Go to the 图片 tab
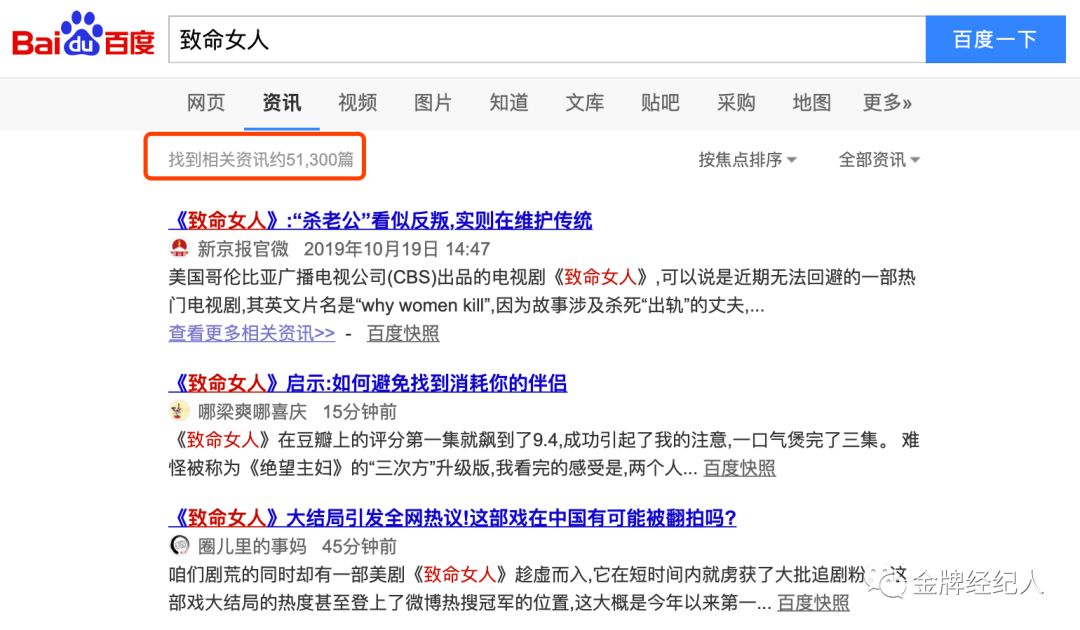1080x630 pixels. [x=433, y=103]
